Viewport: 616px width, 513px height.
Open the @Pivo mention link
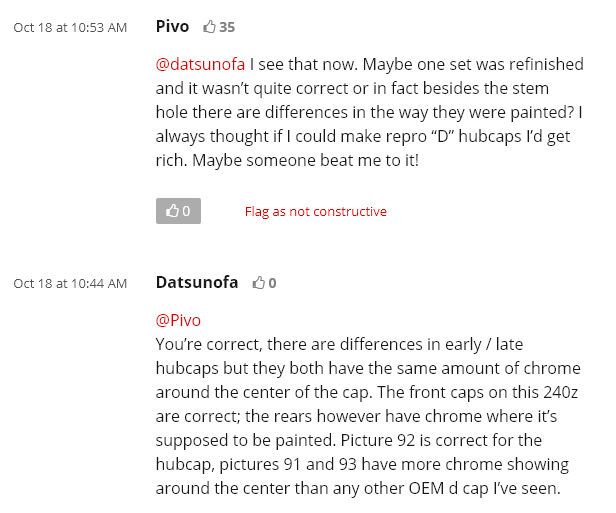178,320
